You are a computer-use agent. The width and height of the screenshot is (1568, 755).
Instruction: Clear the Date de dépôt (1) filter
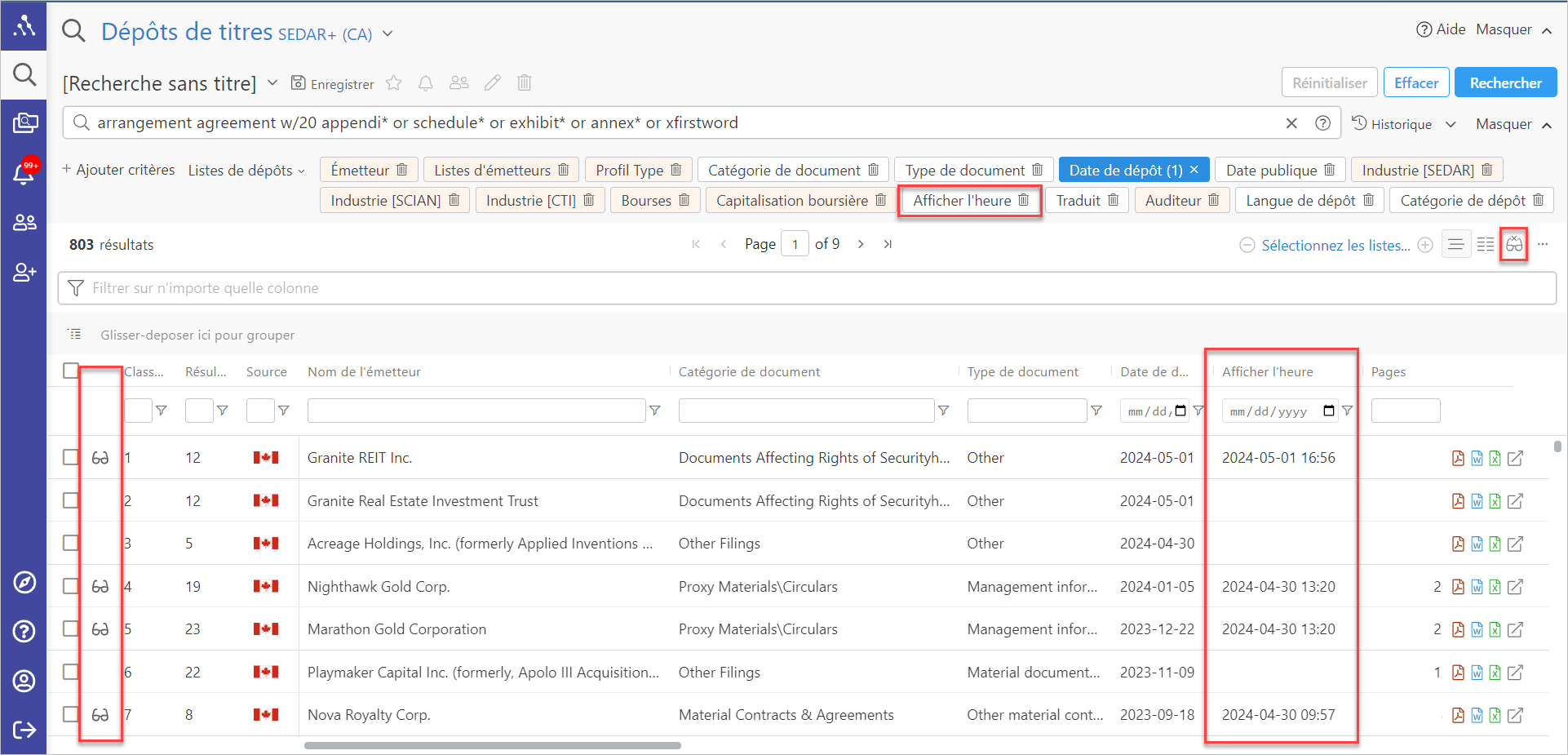(x=1194, y=170)
